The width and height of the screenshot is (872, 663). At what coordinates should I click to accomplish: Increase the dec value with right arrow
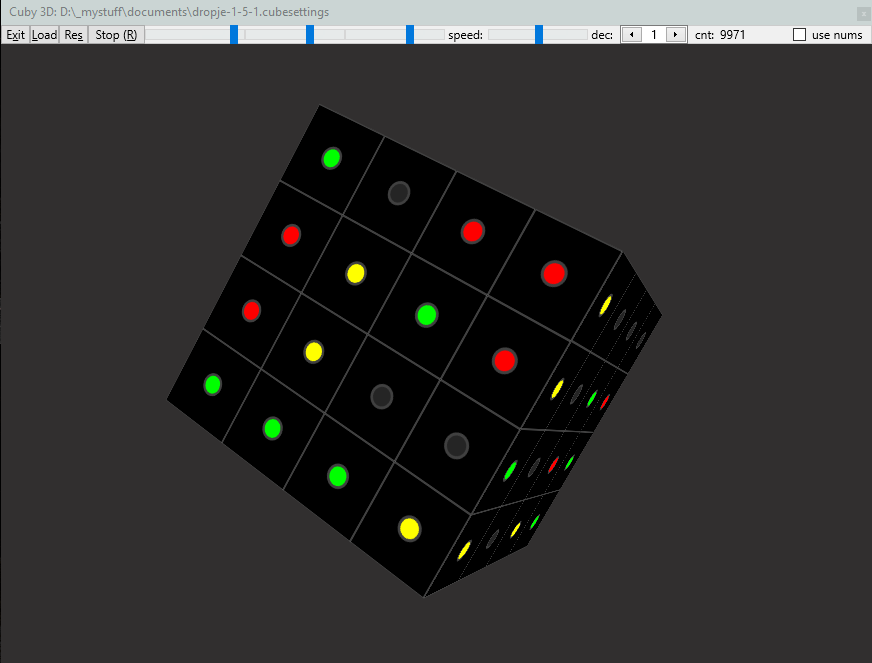(675, 34)
